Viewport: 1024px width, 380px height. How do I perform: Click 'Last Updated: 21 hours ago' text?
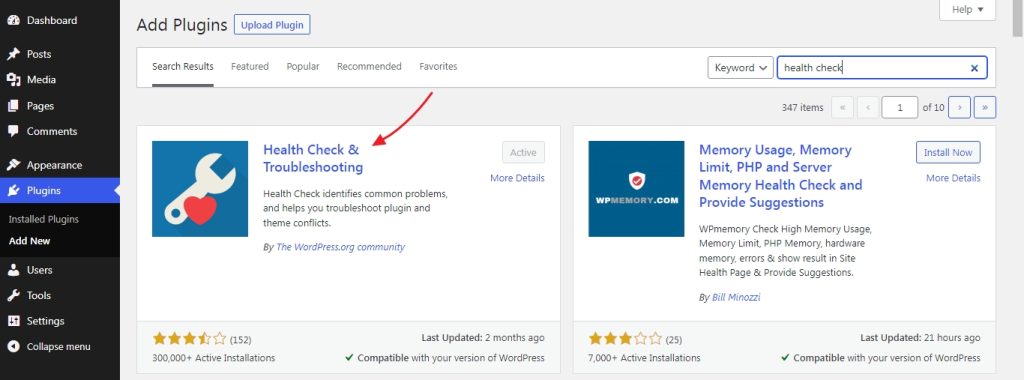[x=920, y=338]
